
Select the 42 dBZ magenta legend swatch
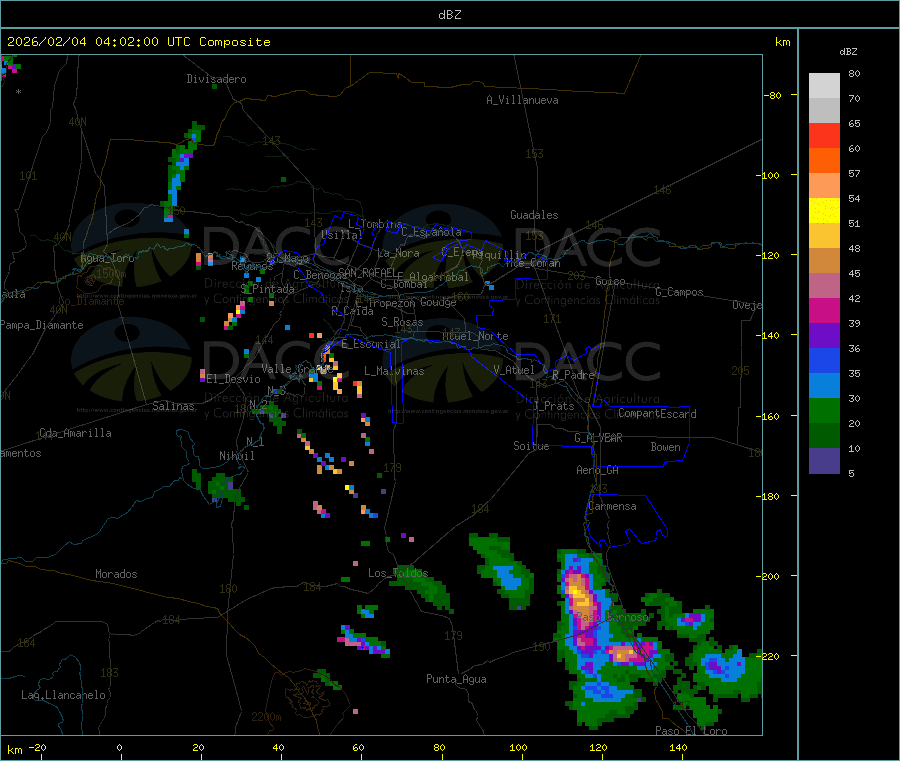[824, 310]
